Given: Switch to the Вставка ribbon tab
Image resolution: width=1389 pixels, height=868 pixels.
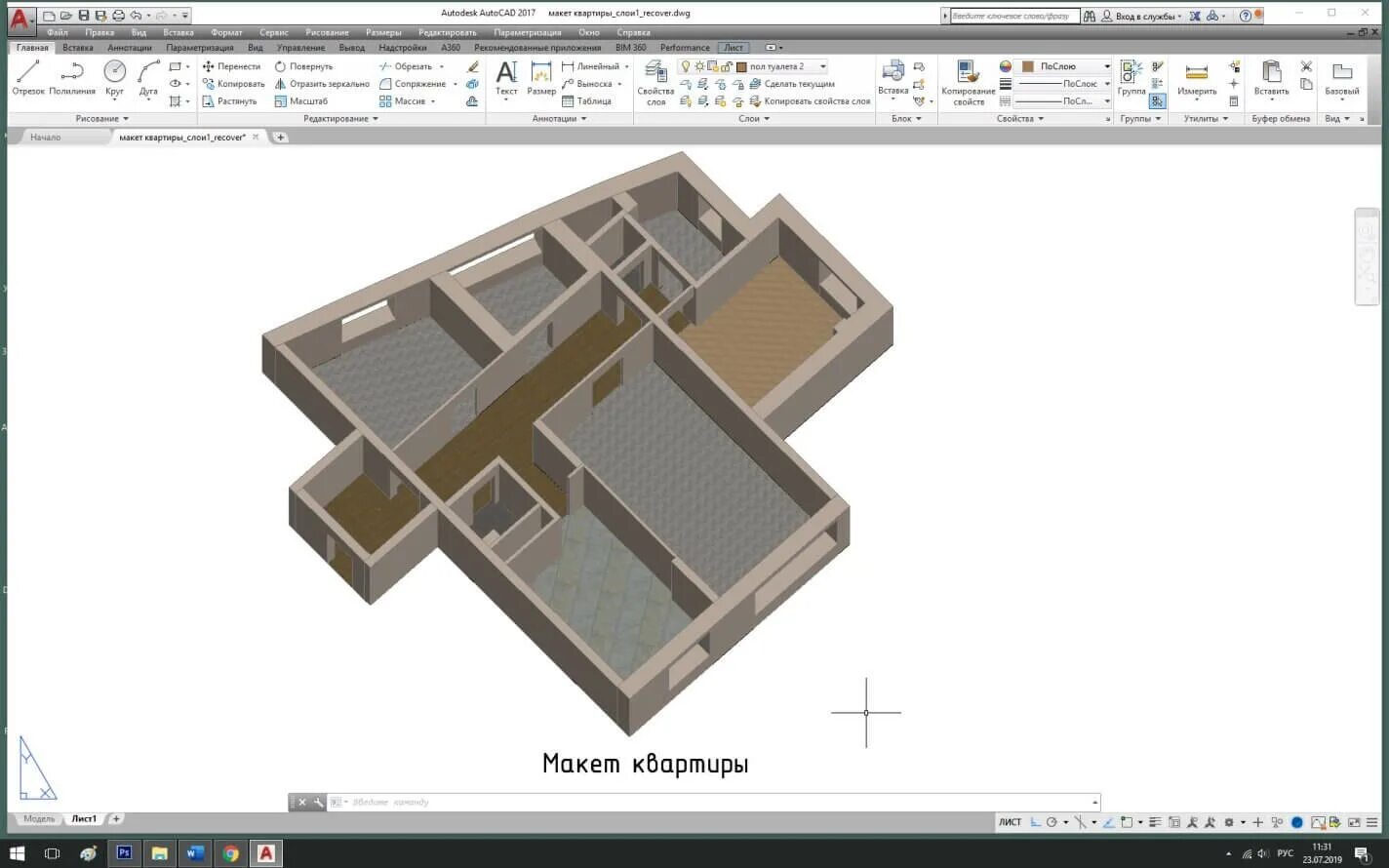Looking at the screenshot, I should point(78,47).
